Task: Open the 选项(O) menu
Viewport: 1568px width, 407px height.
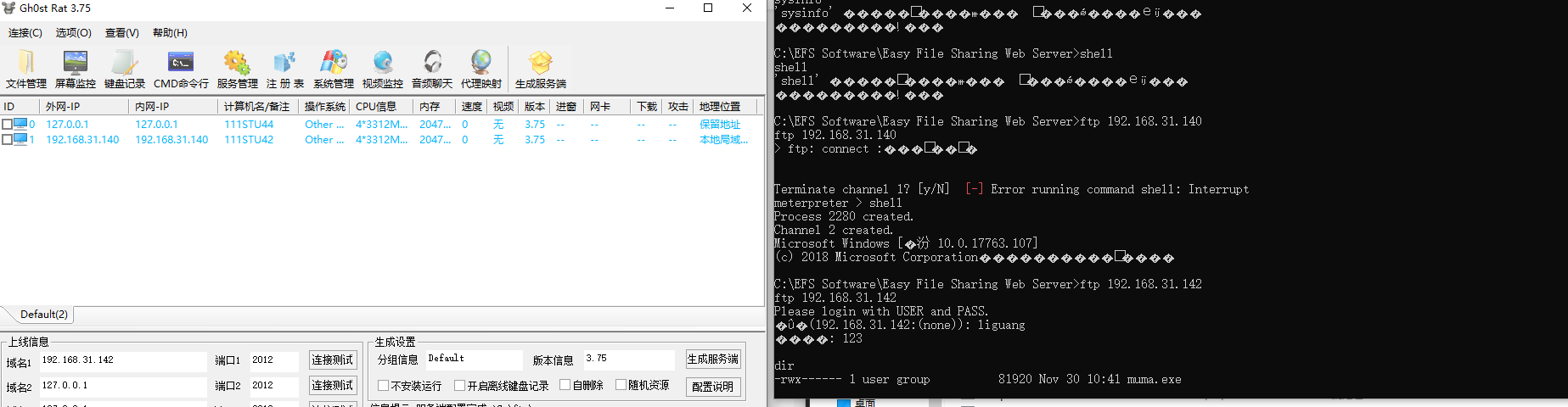Action: pos(74,32)
